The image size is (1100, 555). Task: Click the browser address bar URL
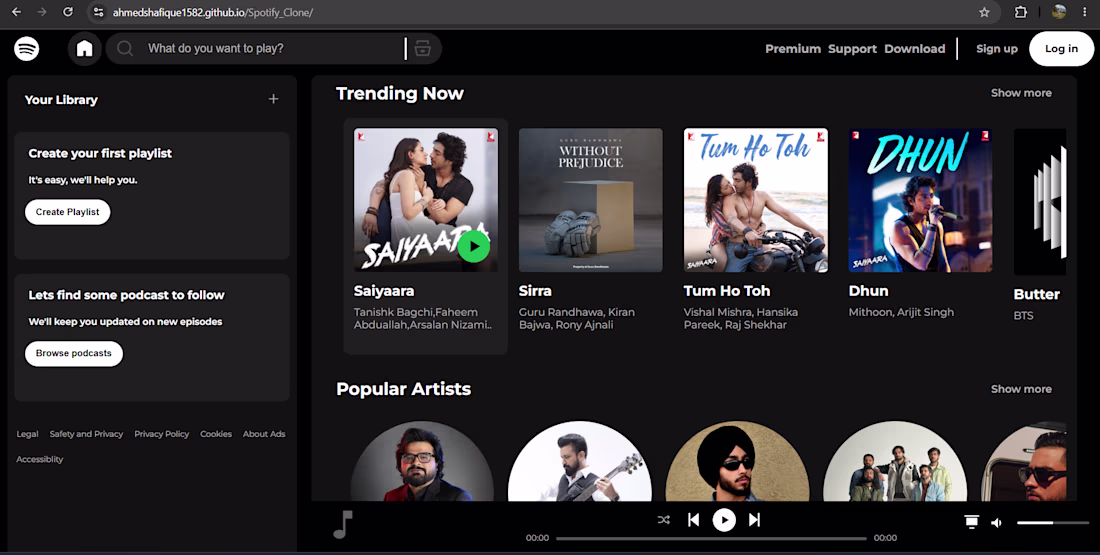[x=213, y=13]
